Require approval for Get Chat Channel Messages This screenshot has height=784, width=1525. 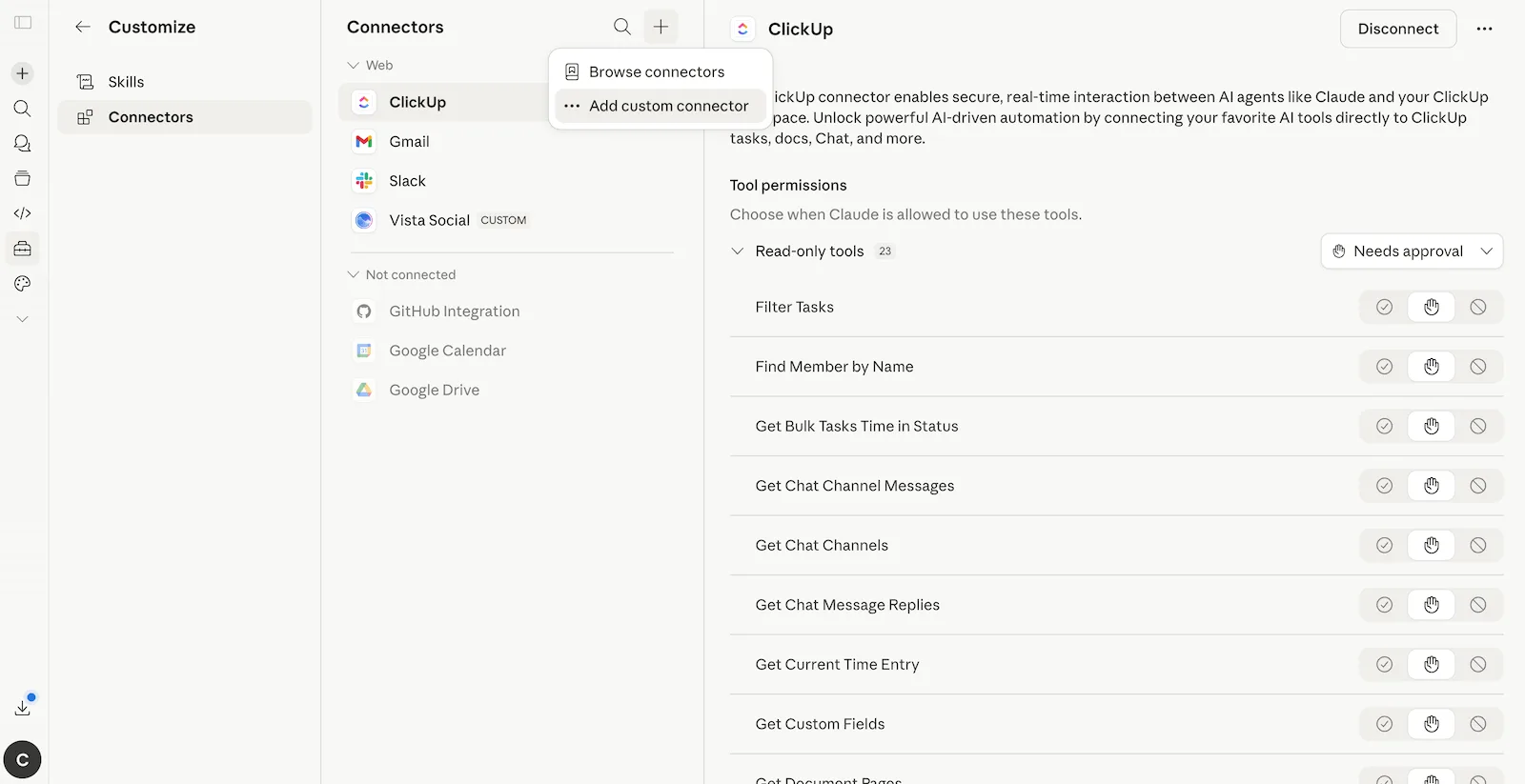tap(1431, 486)
